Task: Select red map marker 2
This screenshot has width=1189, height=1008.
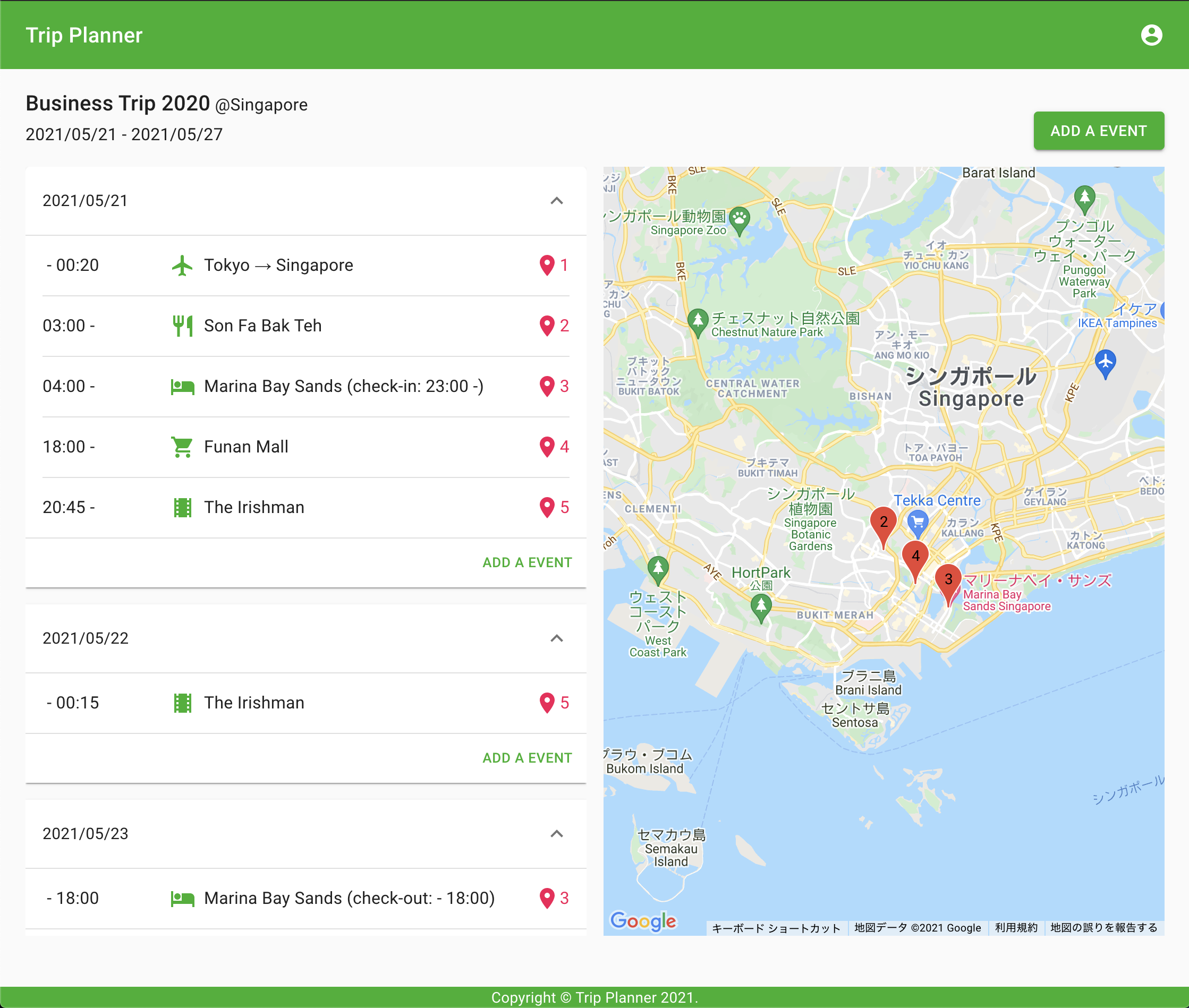Action: [883, 527]
